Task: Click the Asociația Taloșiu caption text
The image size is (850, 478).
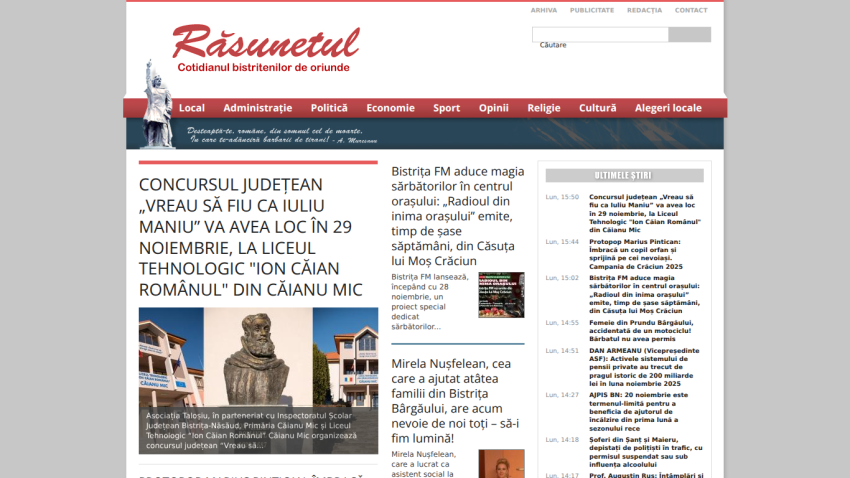Action: pyautogui.click(x=253, y=430)
